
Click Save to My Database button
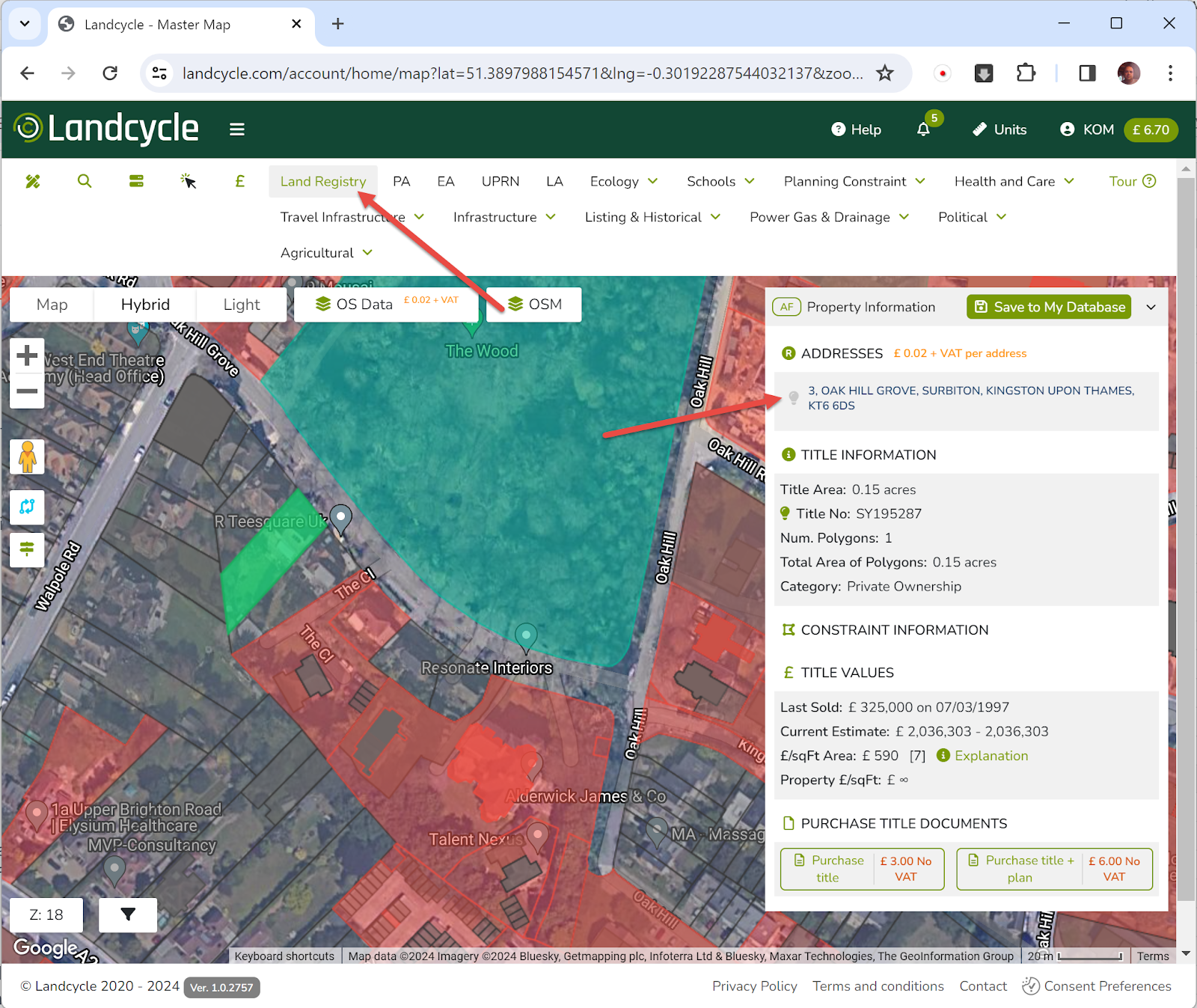pos(1049,307)
